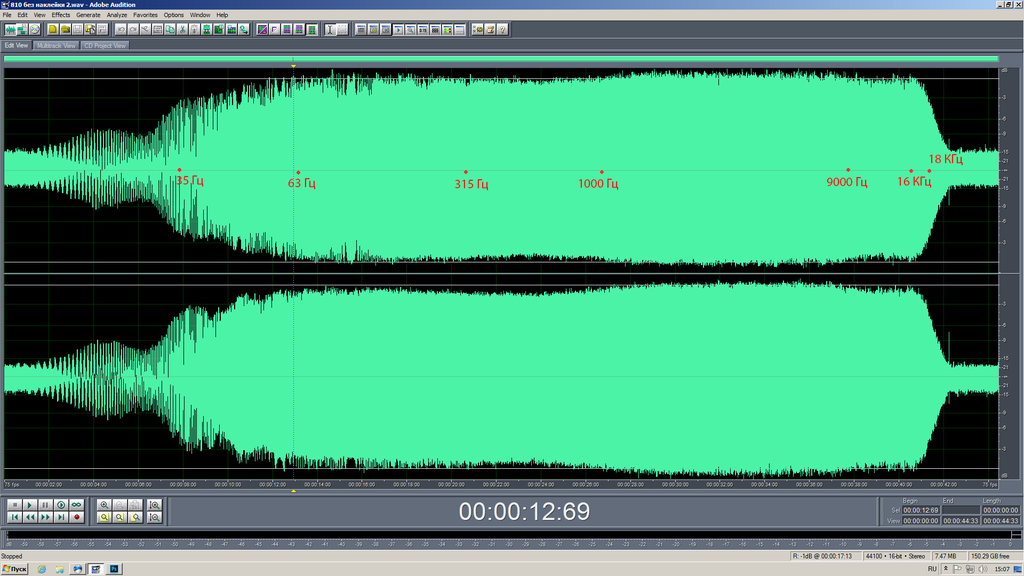Toggle the CD Project View toolbar icon
This screenshot has width=1024, height=576.
[x=35, y=29]
